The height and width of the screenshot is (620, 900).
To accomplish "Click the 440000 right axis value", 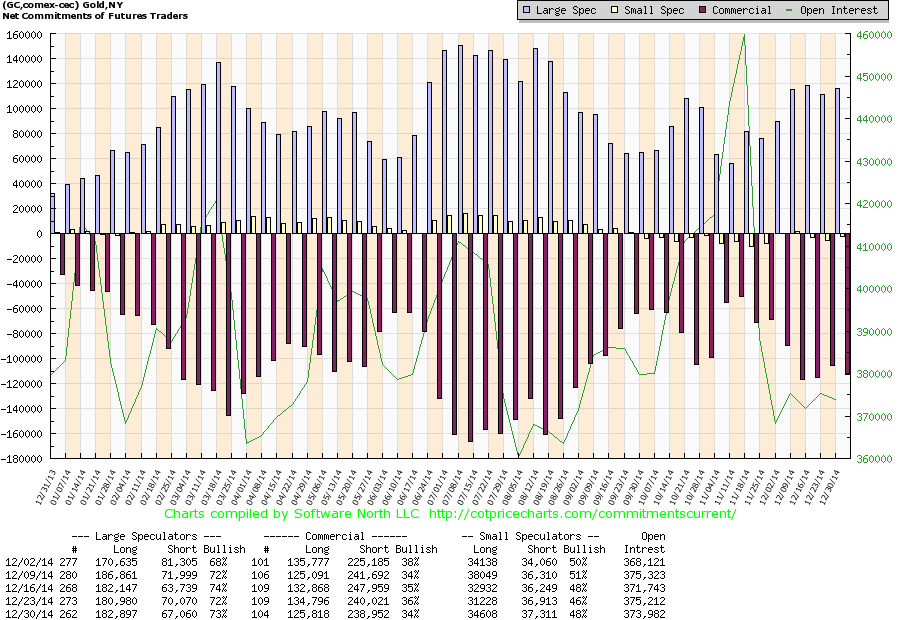I will (x=874, y=119).
